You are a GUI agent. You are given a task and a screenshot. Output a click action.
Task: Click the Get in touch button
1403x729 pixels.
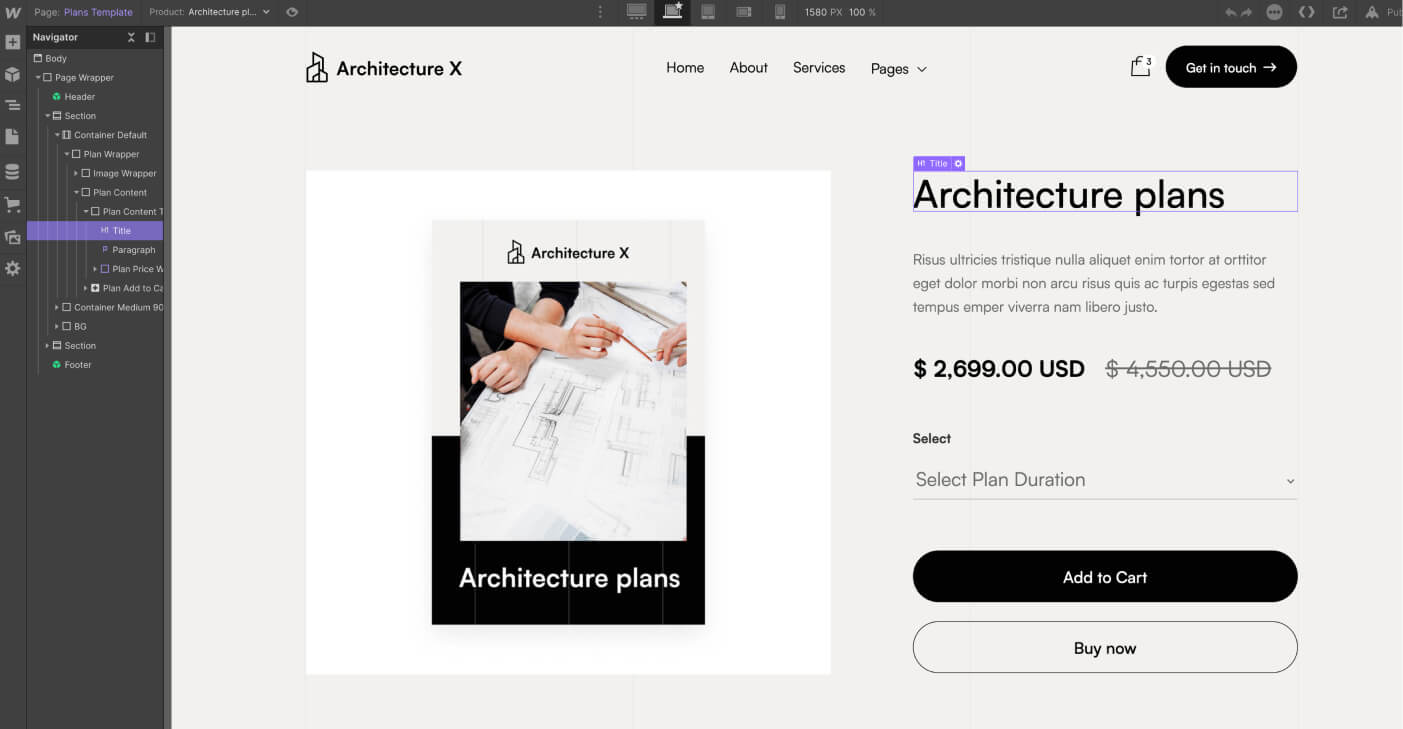click(1231, 67)
